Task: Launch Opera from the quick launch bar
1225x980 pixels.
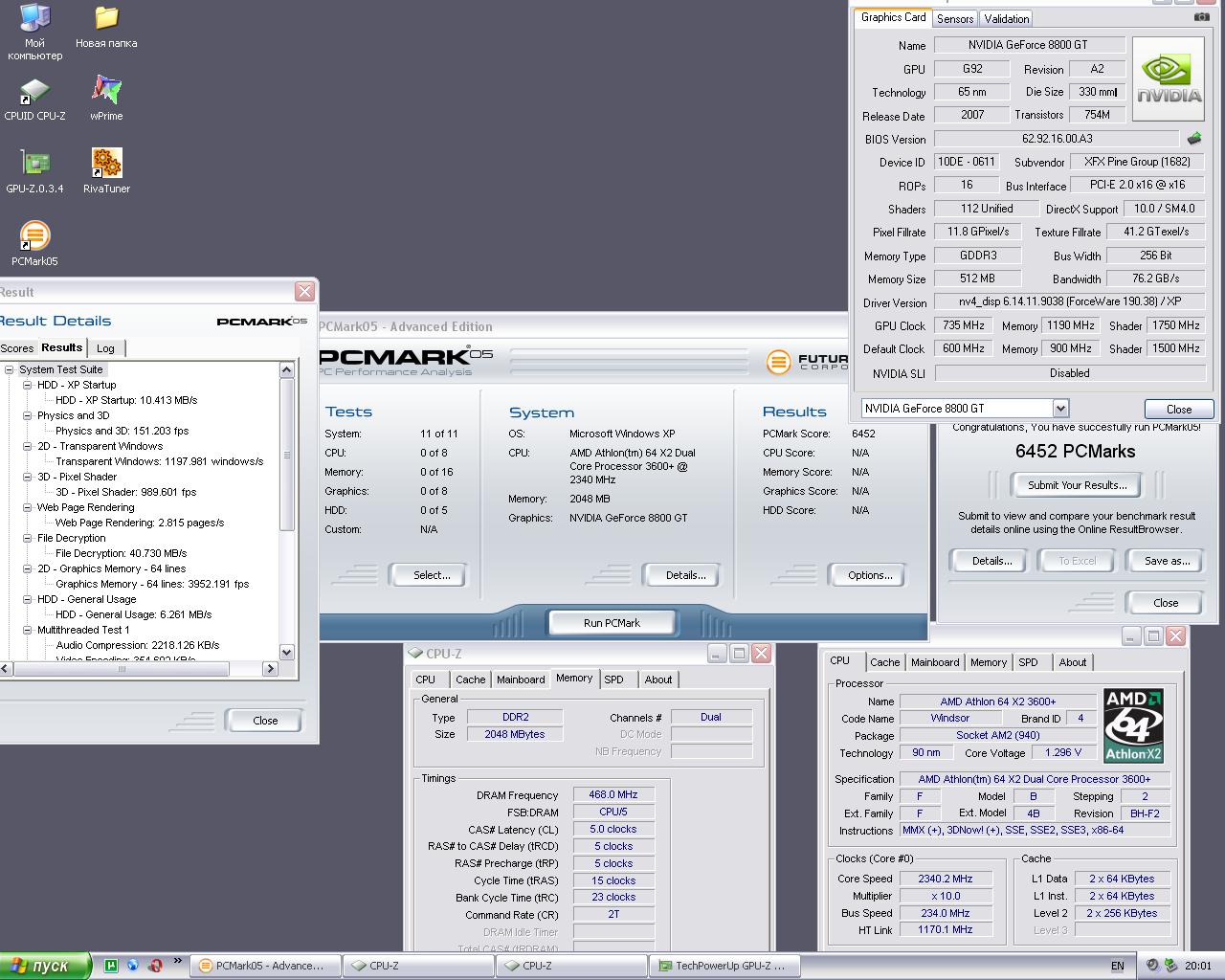Action: click(x=155, y=966)
